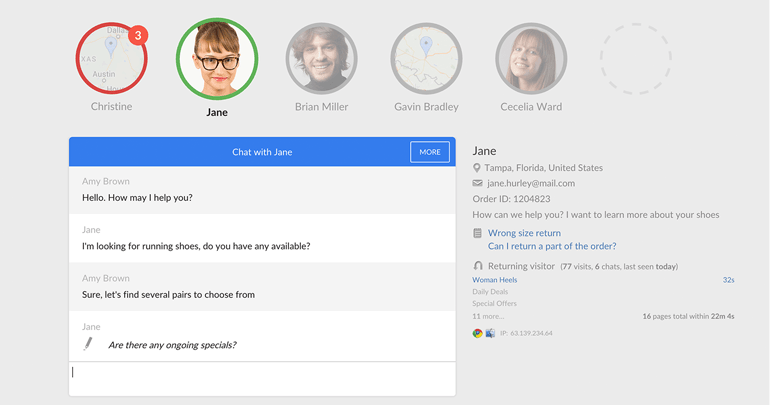
Task: Open the Wrong size return link
Action: [x=524, y=233]
